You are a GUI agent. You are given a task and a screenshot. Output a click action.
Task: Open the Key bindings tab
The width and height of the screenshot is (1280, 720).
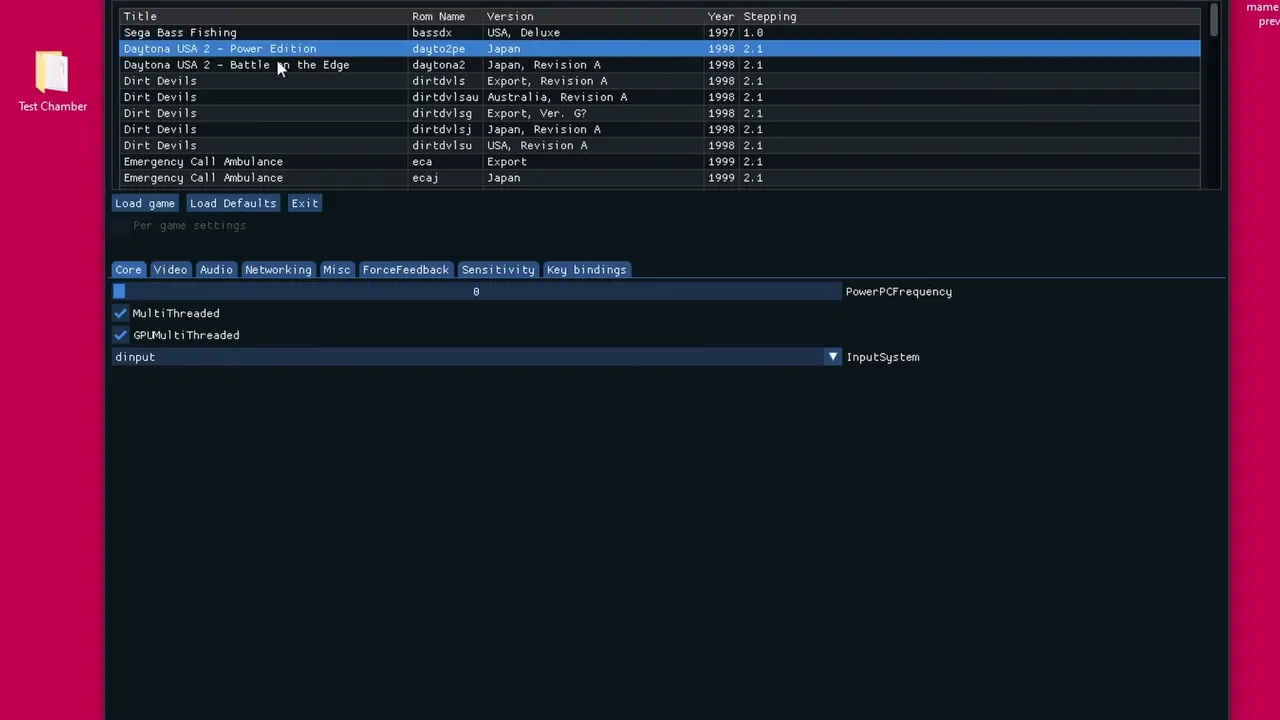tap(586, 269)
